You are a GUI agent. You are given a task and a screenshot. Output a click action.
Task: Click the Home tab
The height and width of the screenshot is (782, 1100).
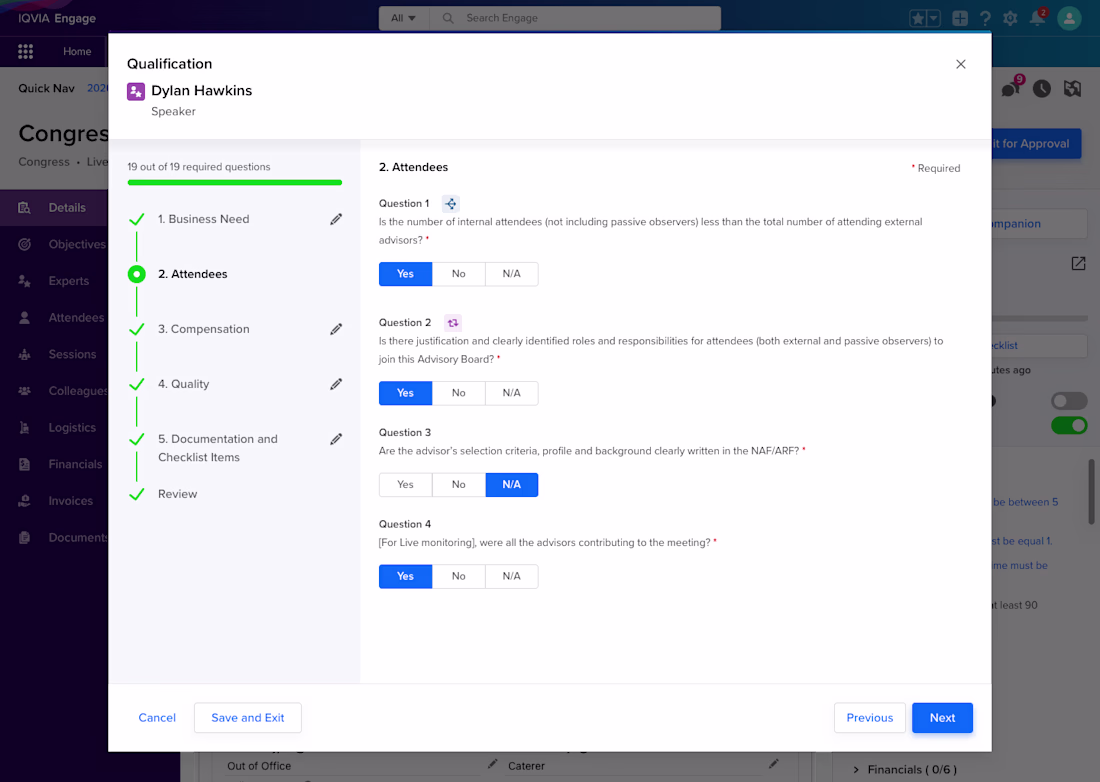[77, 51]
